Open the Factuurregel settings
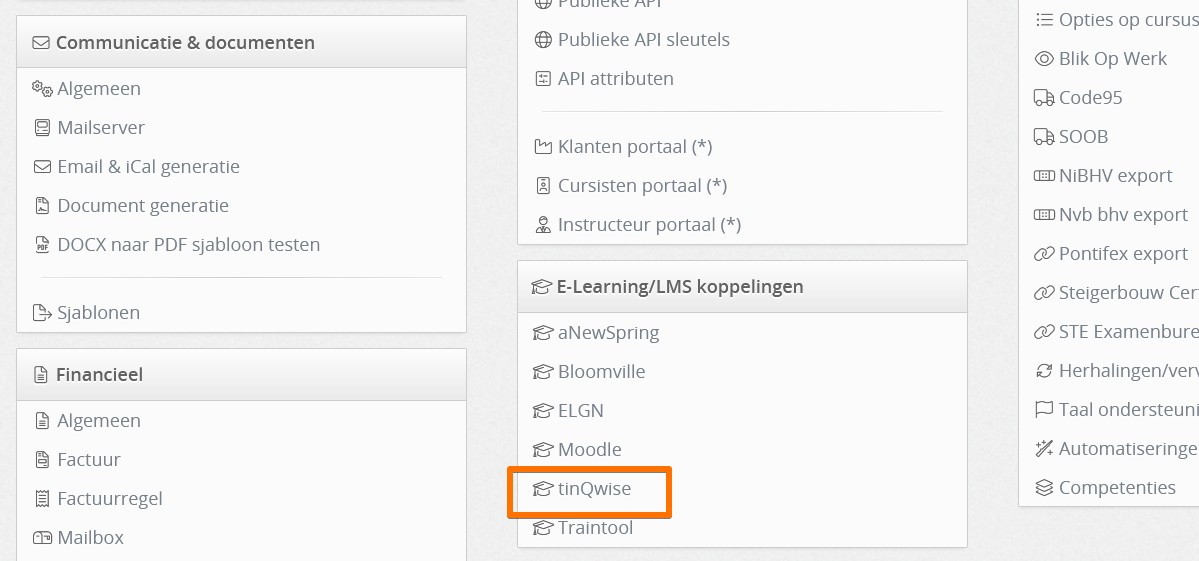This screenshot has width=1199, height=561. (110, 498)
